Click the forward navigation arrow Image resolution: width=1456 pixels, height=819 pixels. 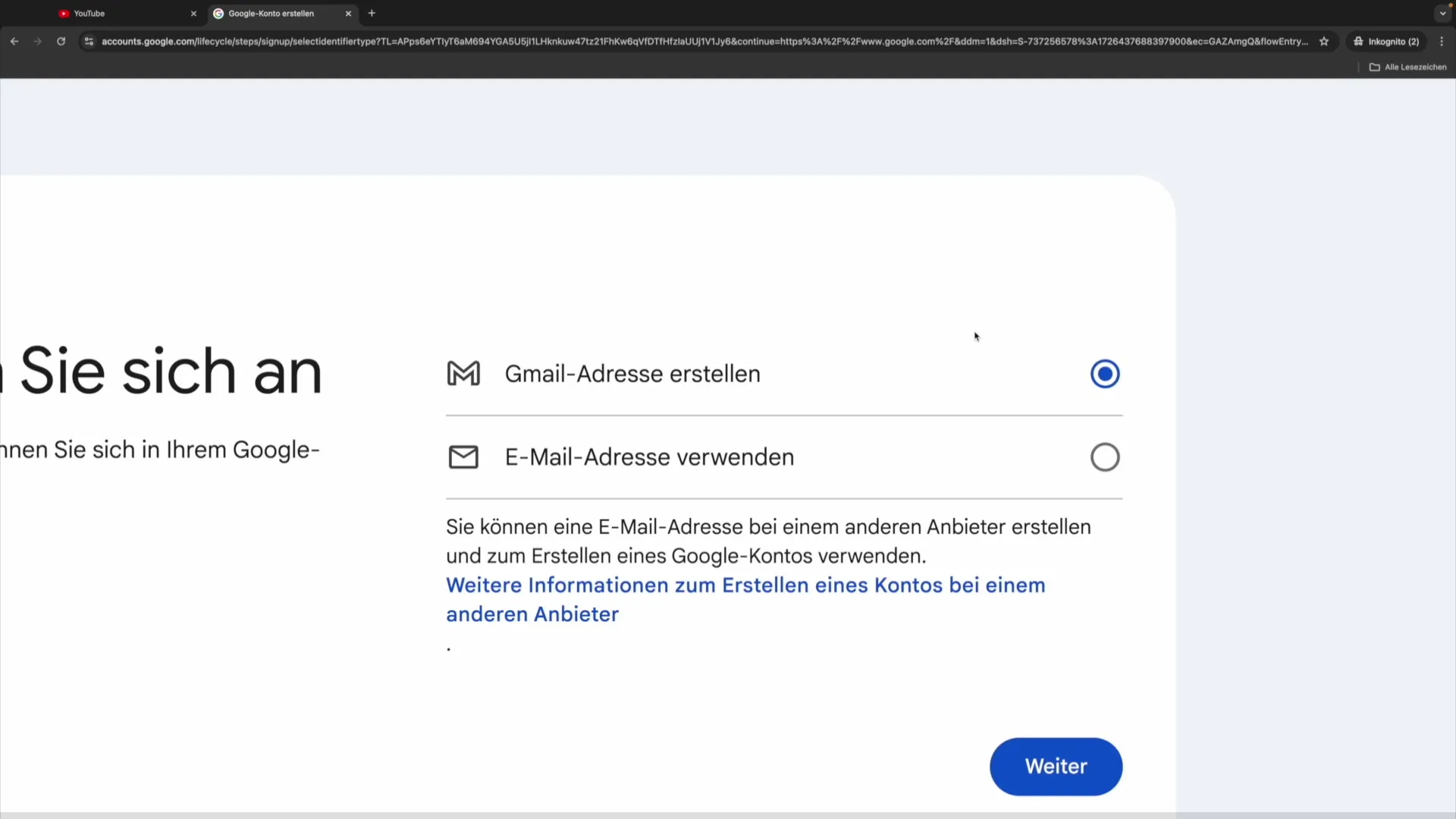[37, 41]
